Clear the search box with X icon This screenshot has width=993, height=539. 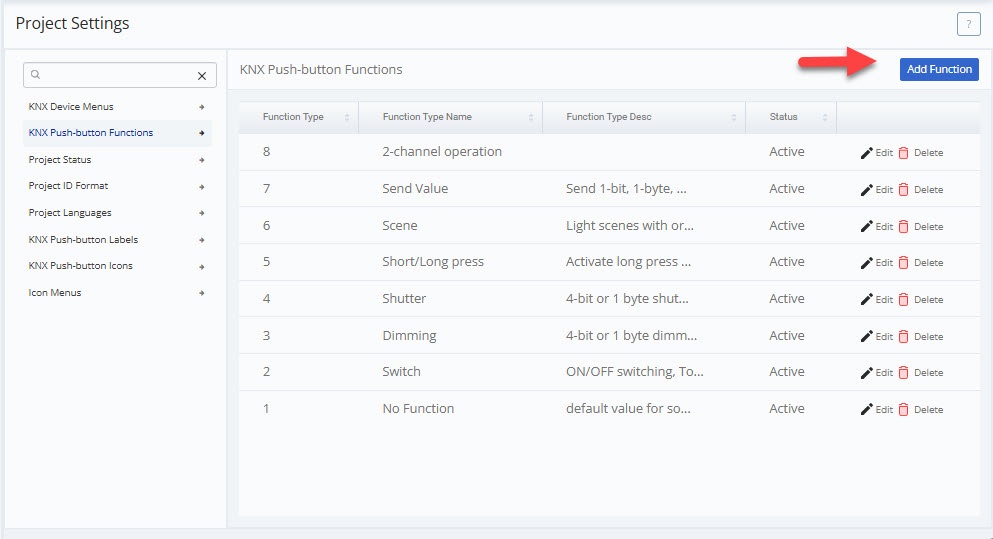202,75
